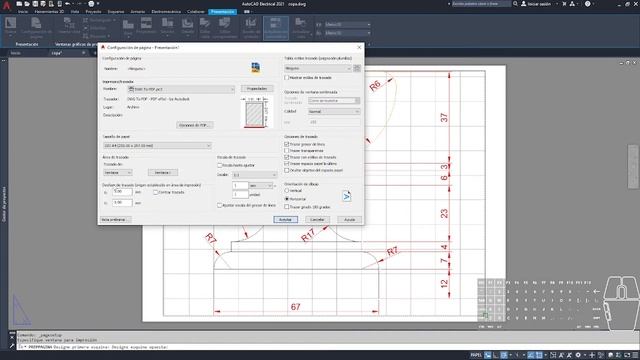Screen dimensions: 640x360
Task: Switch to the Colaborar ribbon tab
Action: [x=196, y=12]
